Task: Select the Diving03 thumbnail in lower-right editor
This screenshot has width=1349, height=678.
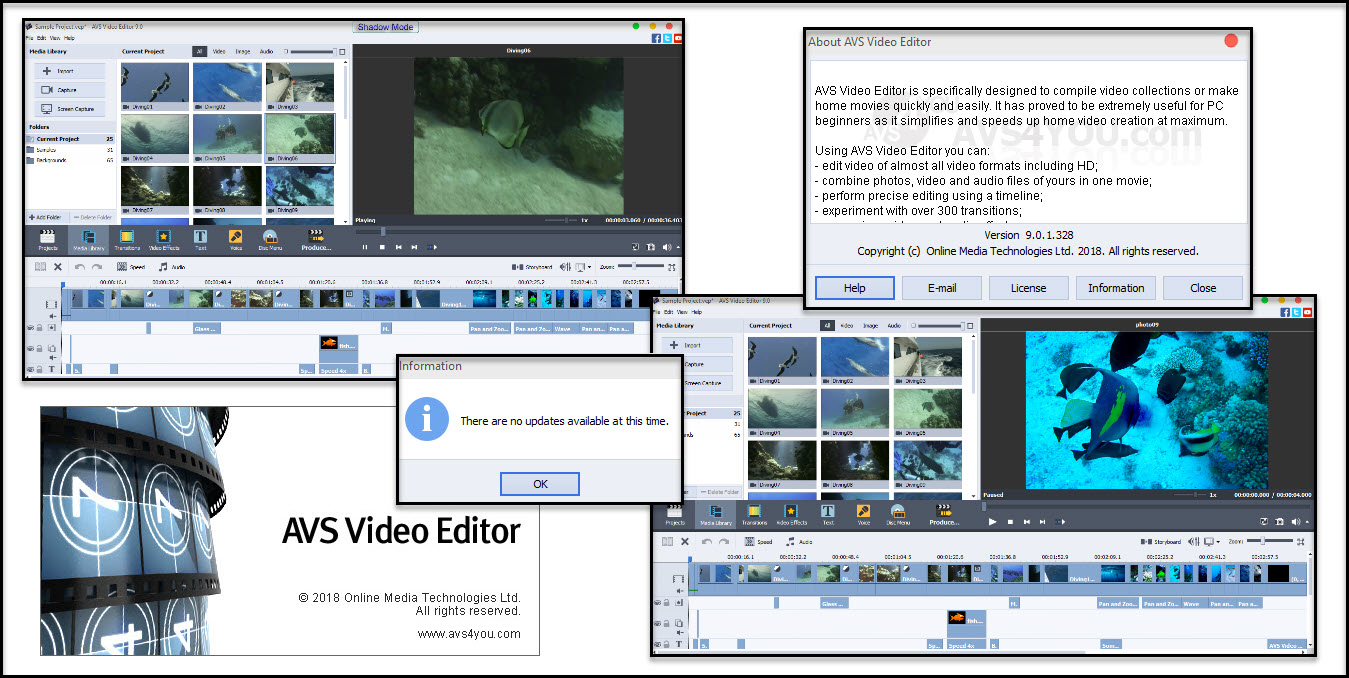Action: click(x=928, y=362)
